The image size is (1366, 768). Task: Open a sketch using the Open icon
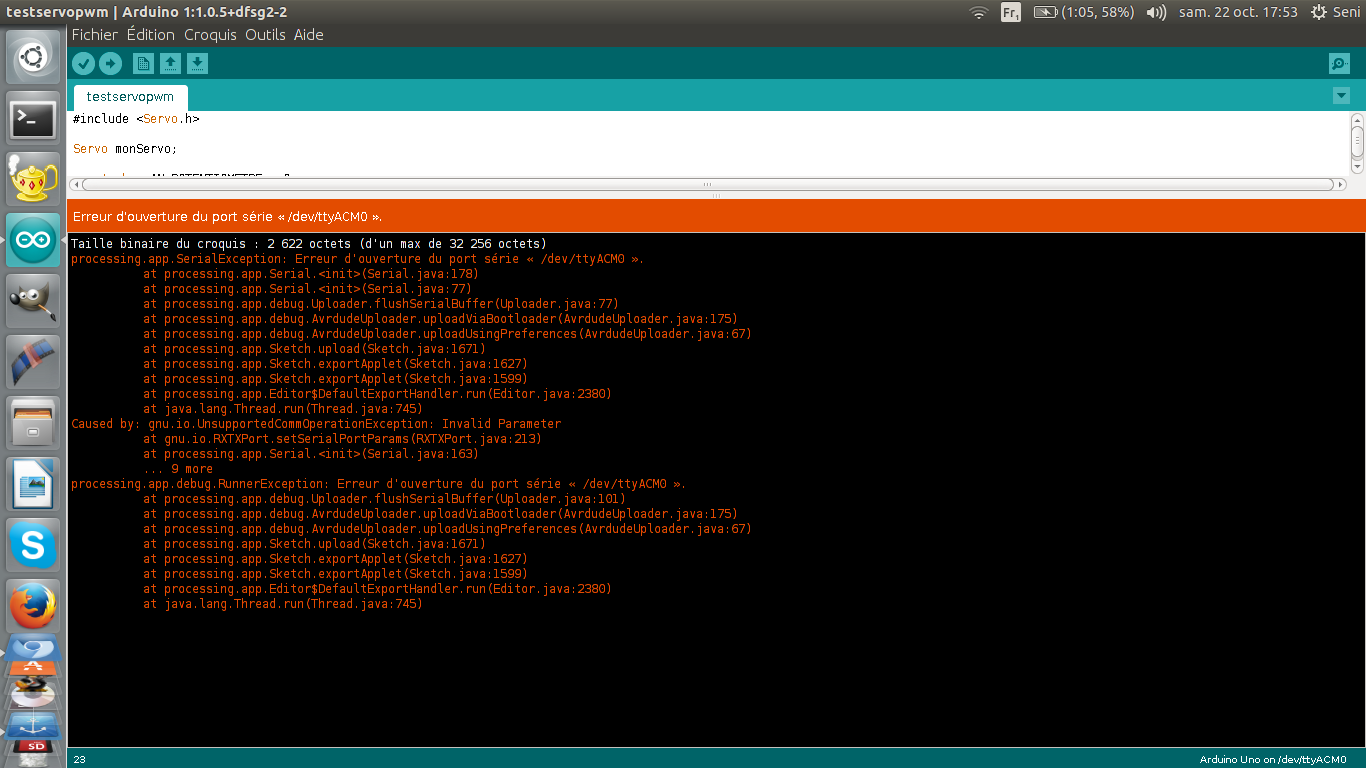coord(171,64)
